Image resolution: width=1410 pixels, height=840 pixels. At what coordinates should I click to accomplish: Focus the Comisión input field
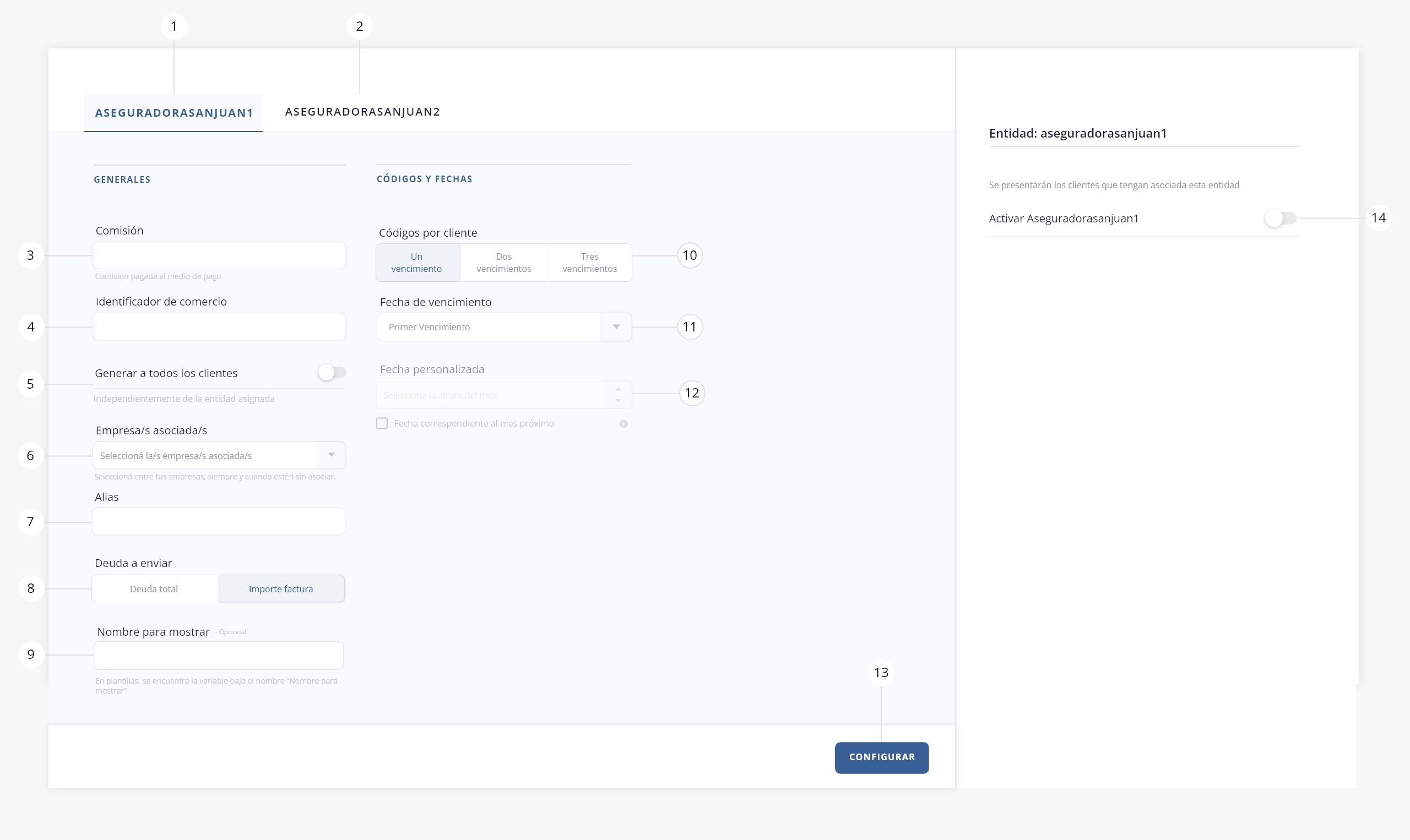point(219,256)
